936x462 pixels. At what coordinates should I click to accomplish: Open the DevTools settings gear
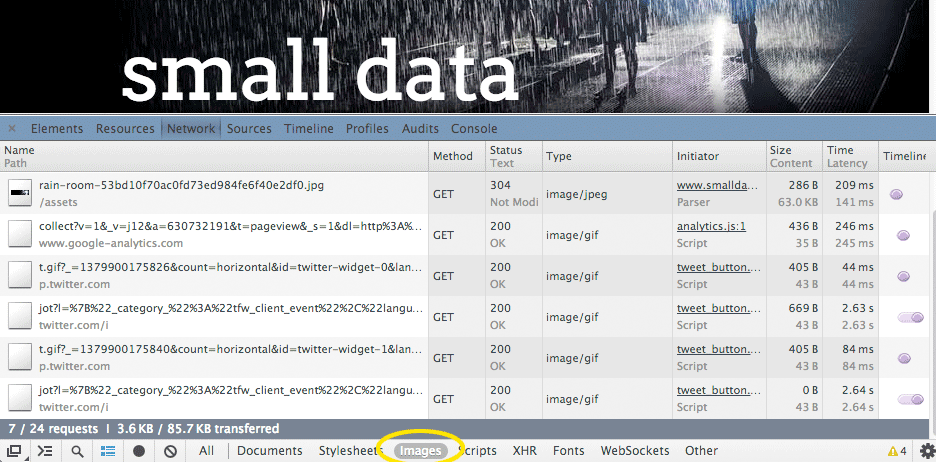[x=926, y=451]
